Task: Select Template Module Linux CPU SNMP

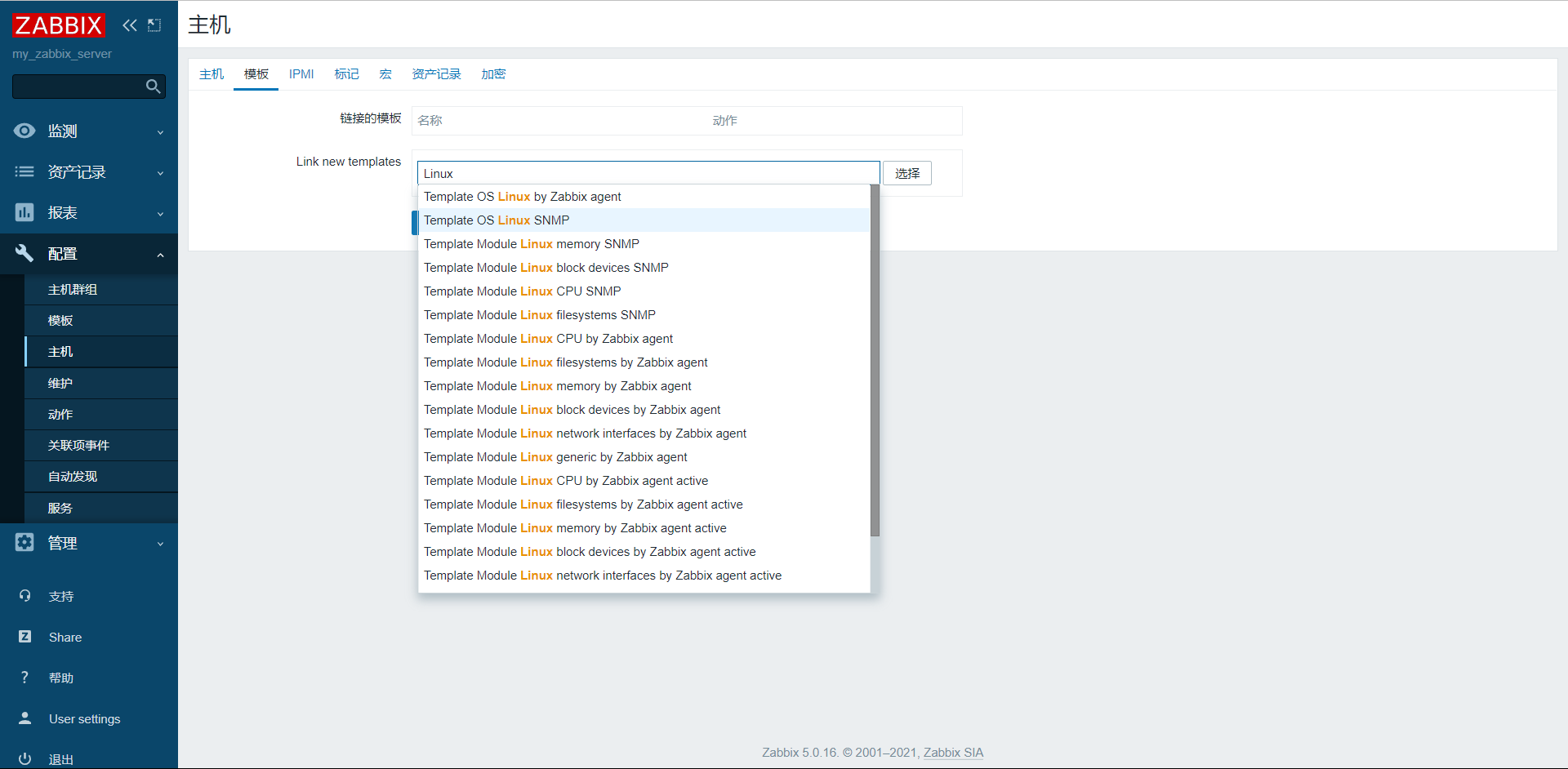Action: point(644,291)
